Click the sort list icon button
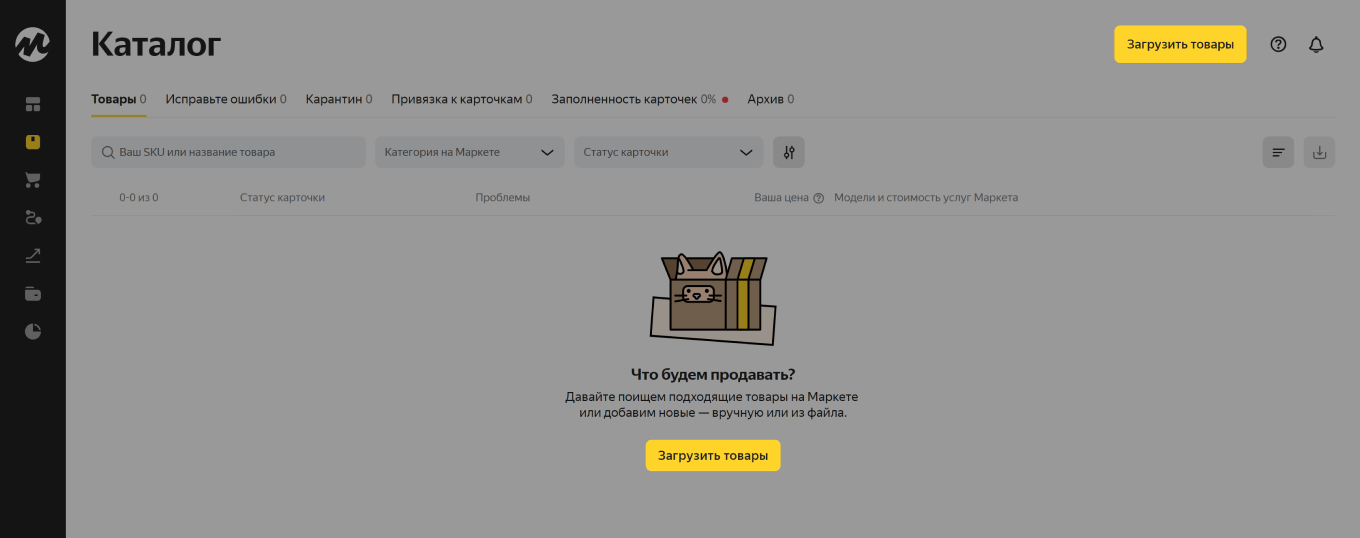This screenshot has height=538, width=1360. point(1278,152)
